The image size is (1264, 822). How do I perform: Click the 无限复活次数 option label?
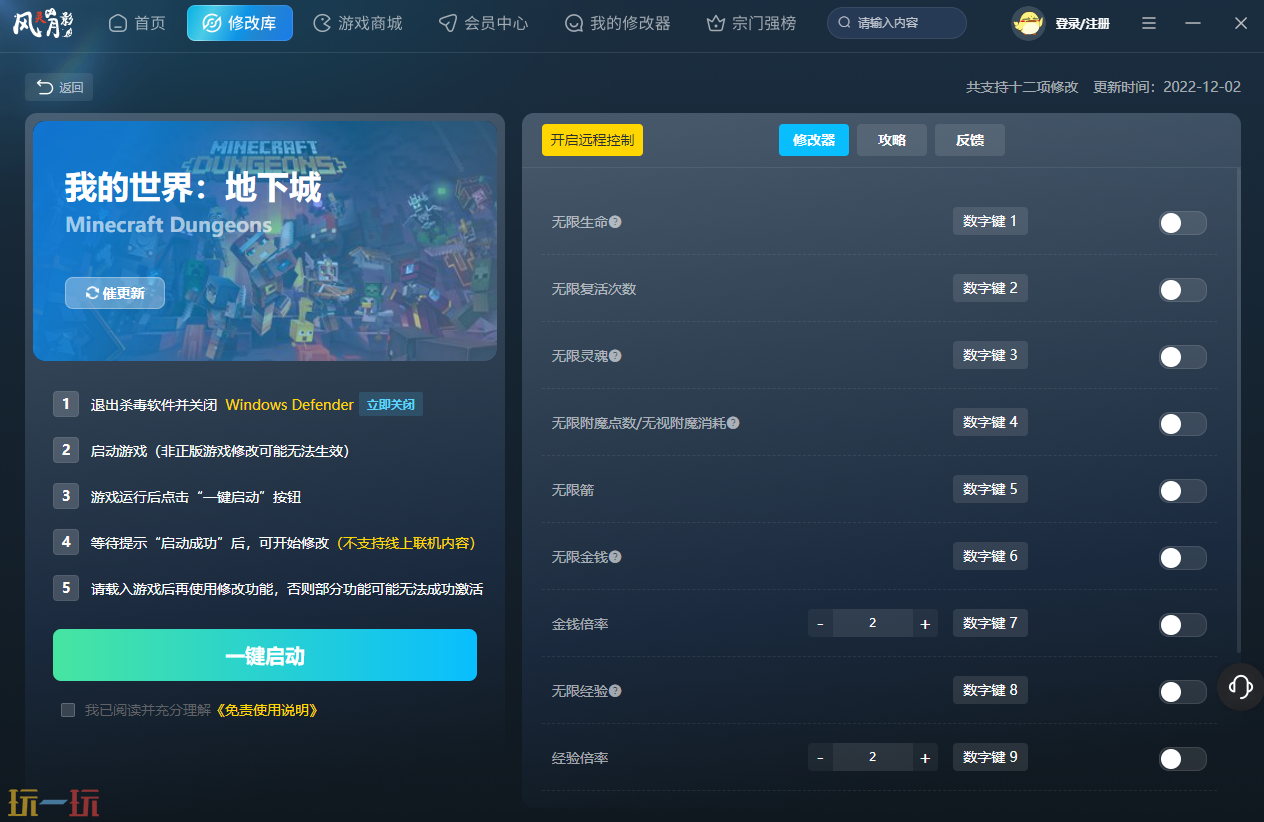tap(594, 289)
